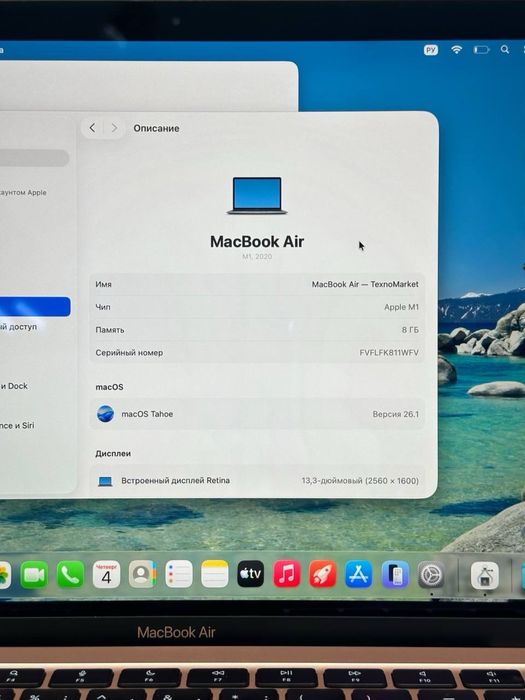Click System Settings gear in Dock
The width and height of the screenshot is (525, 700).
(x=431, y=575)
